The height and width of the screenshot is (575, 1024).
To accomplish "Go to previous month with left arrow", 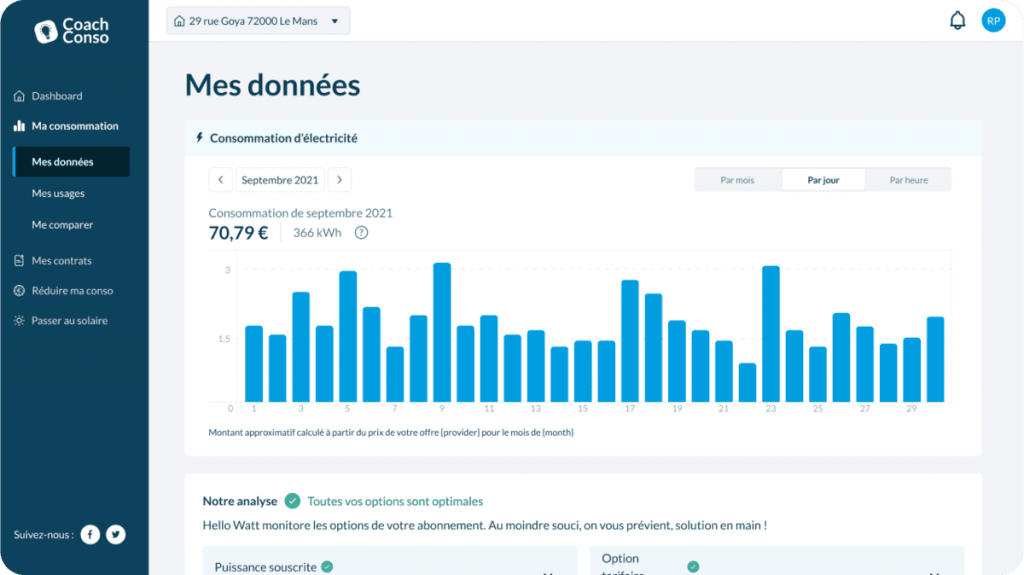I will (220, 180).
